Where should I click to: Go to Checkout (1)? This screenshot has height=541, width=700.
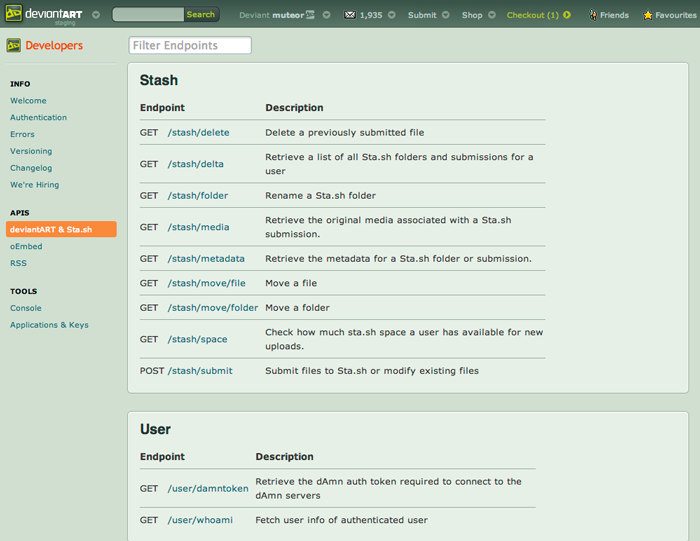click(x=533, y=15)
